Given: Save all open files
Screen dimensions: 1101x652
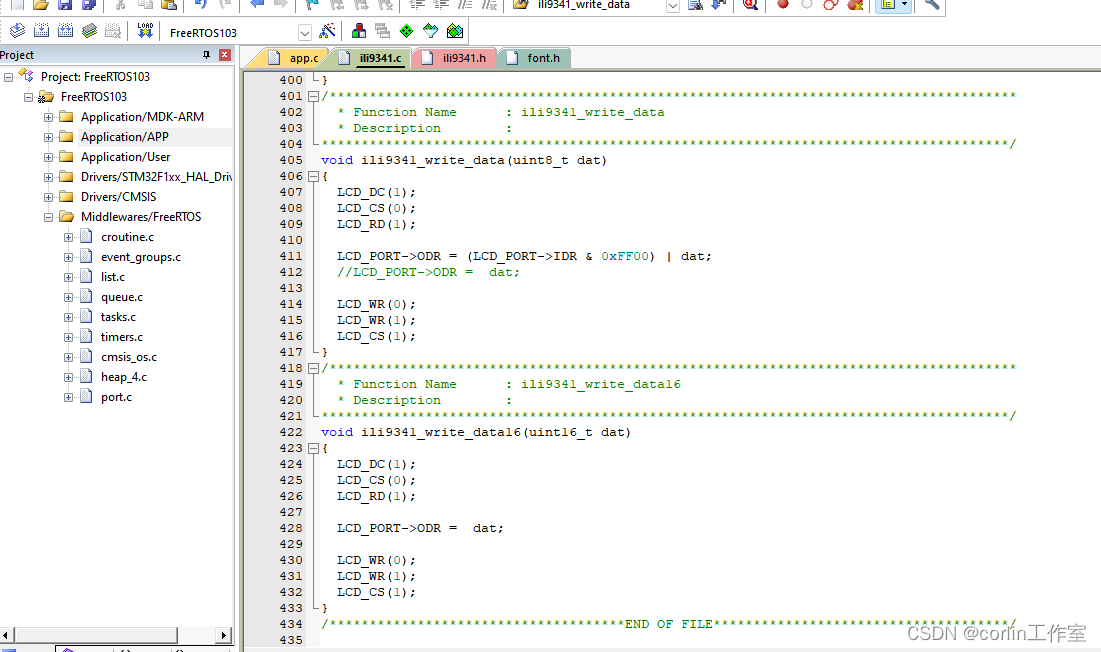Looking at the screenshot, I should (86, 7).
